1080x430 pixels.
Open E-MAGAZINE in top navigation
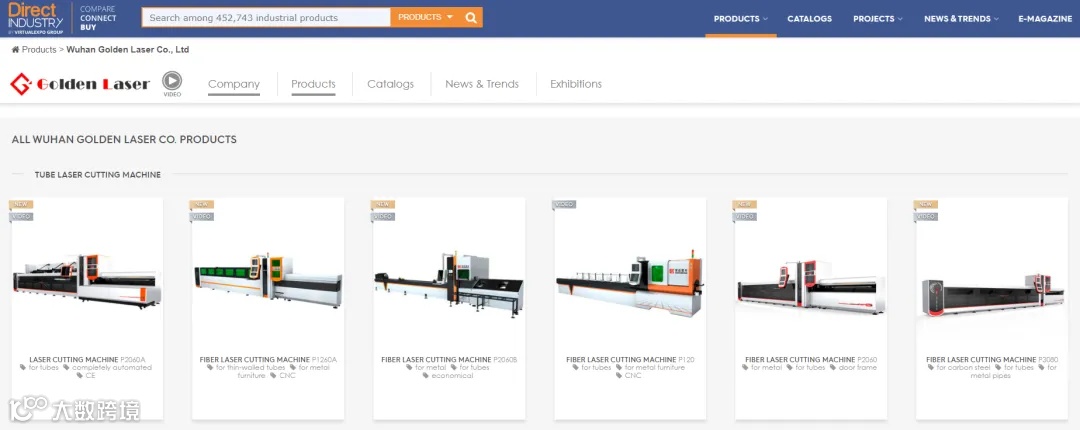1045,19
